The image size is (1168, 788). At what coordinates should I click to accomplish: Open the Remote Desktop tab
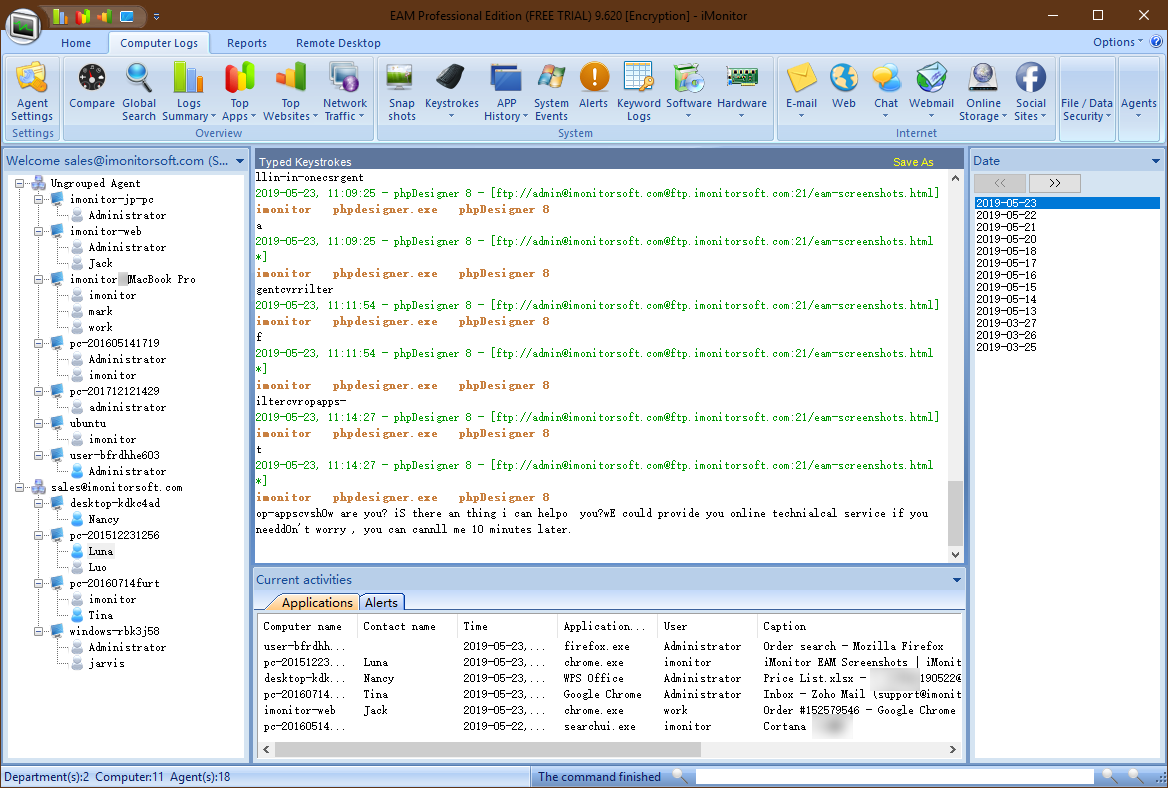(338, 43)
